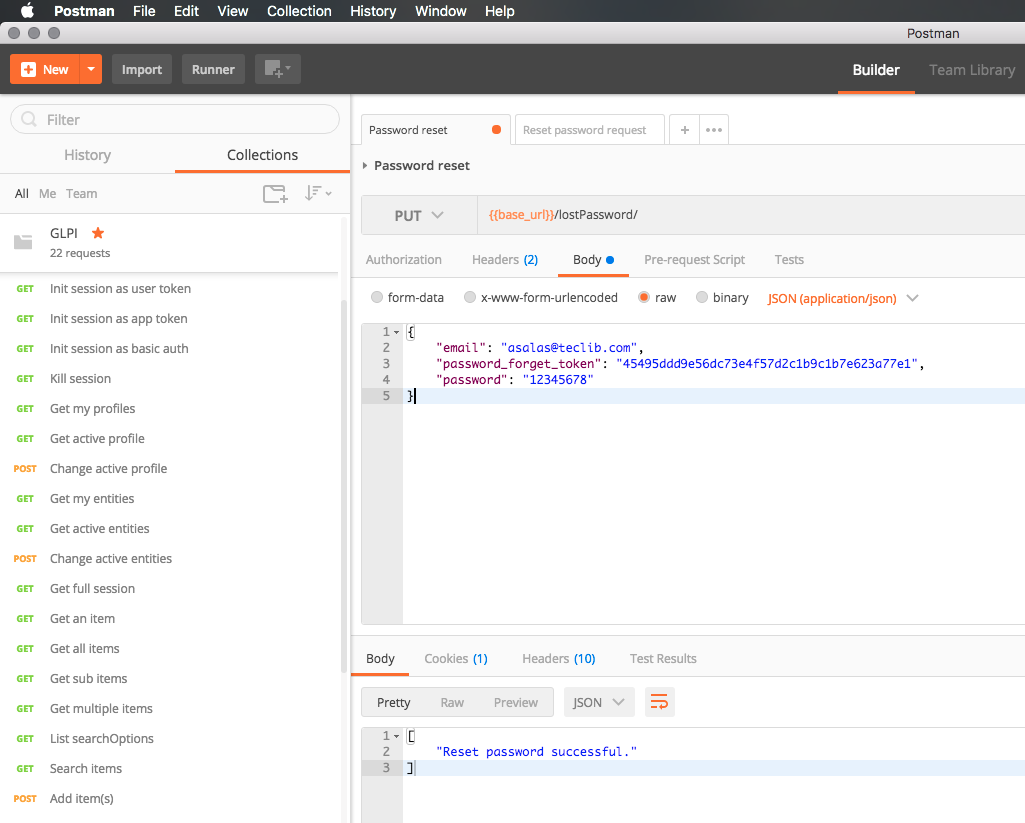Click the Runner button
Screen dimensions: 1025x823
(x=213, y=69)
